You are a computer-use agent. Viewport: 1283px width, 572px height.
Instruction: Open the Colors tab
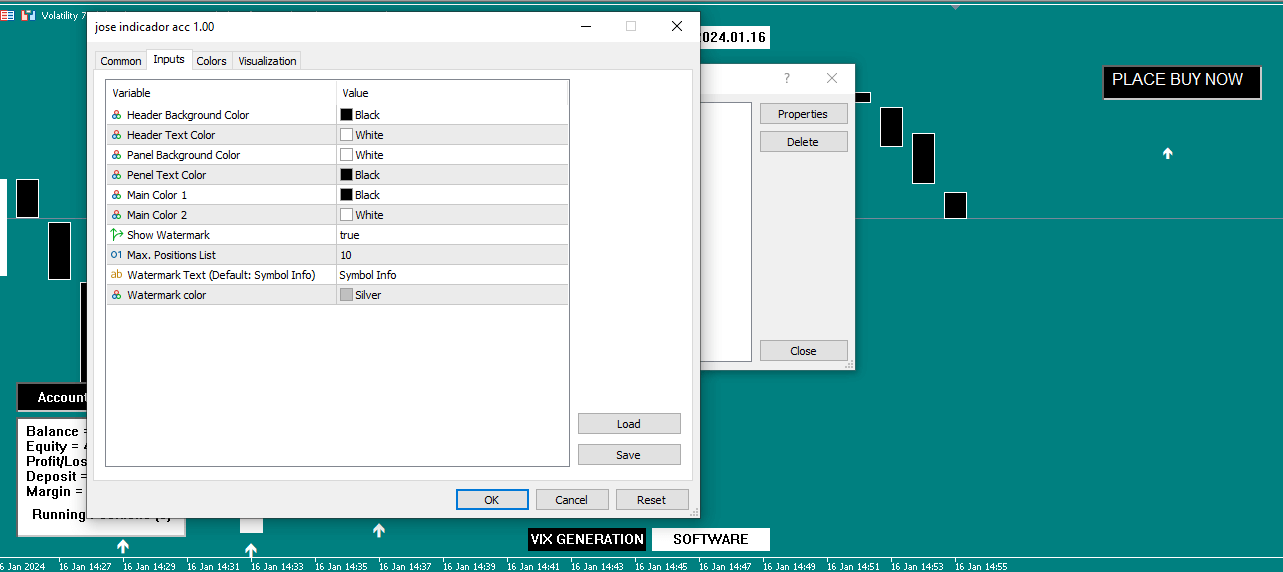(211, 61)
